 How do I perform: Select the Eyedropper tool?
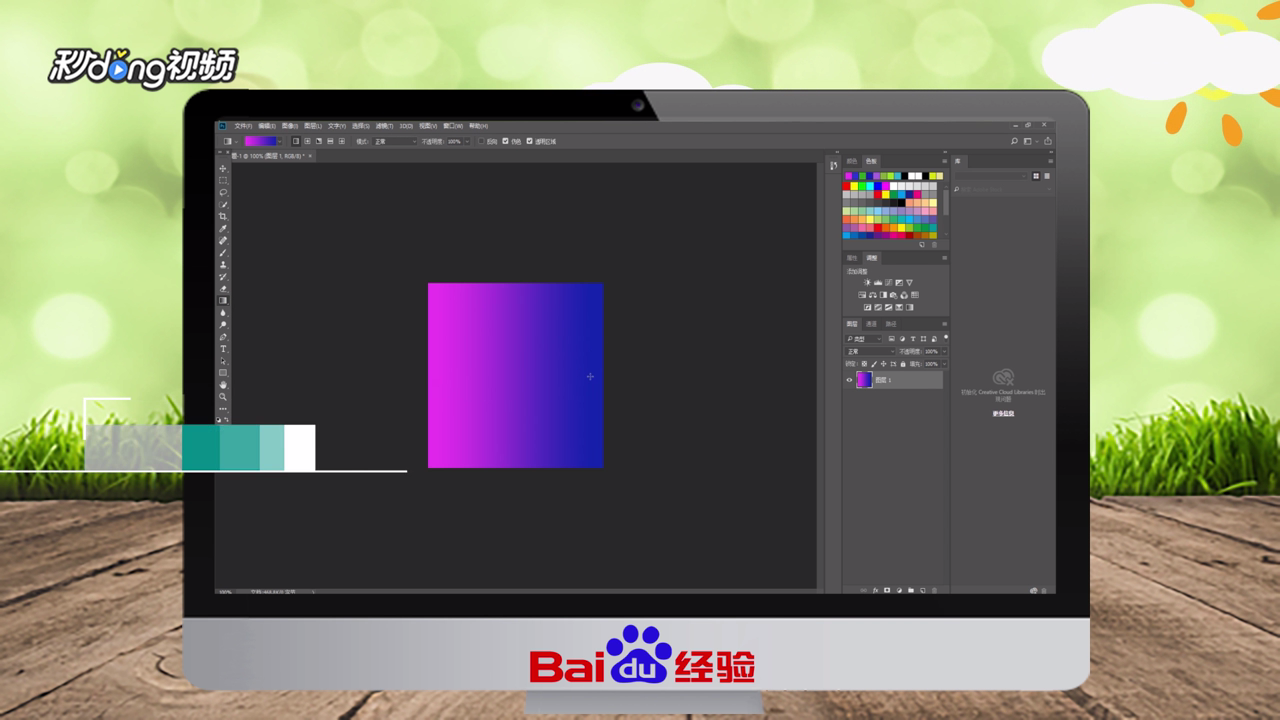pos(223,228)
